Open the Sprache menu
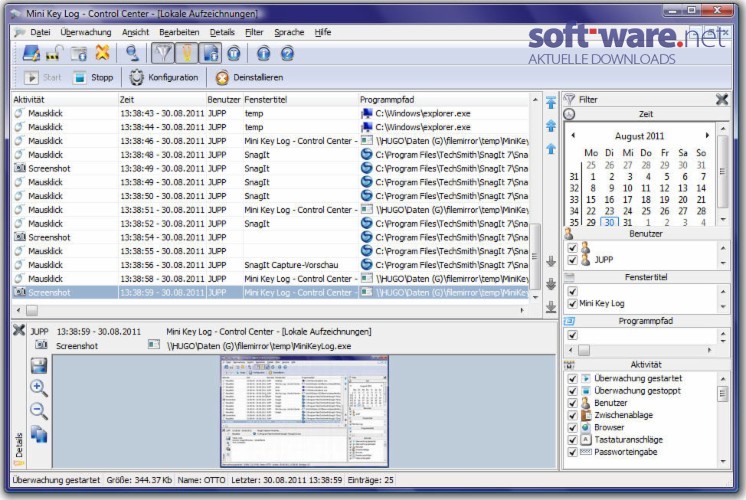Image resolution: width=746 pixels, height=500 pixels. click(x=289, y=32)
